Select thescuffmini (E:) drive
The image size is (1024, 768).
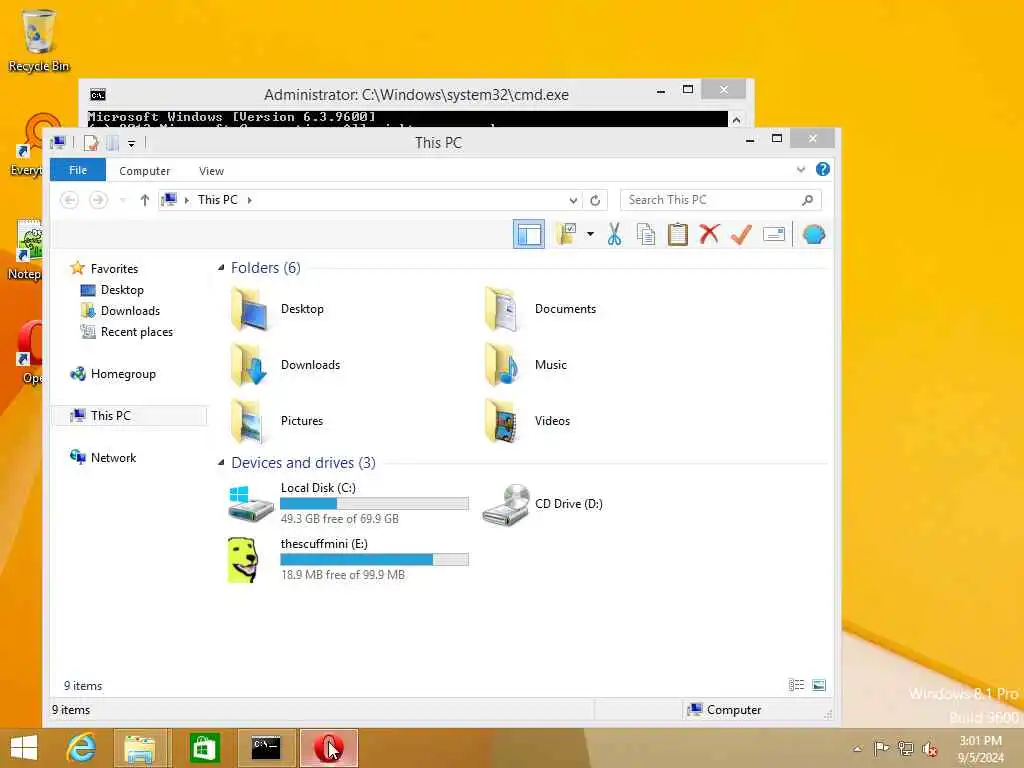tap(348, 559)
